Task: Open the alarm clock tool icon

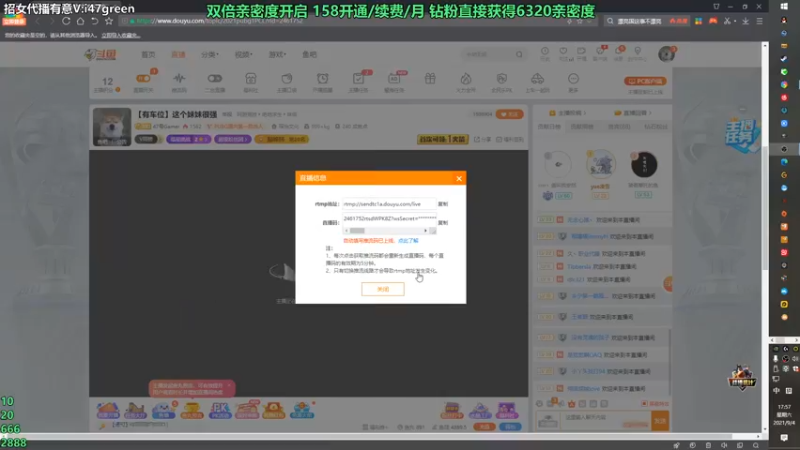Action: (322, 79)
